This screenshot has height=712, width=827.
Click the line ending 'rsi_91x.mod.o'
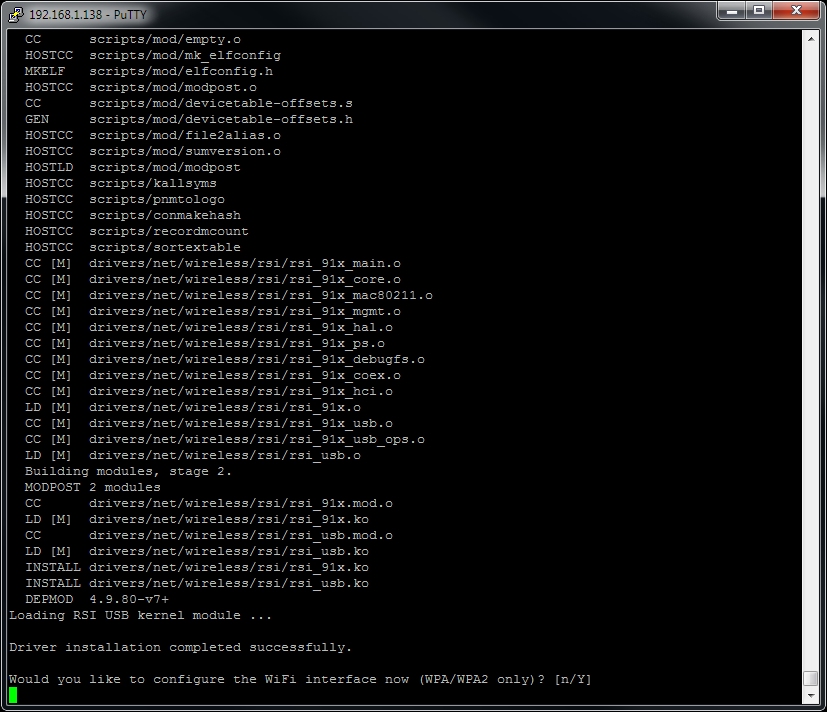[x=209, y=503]
